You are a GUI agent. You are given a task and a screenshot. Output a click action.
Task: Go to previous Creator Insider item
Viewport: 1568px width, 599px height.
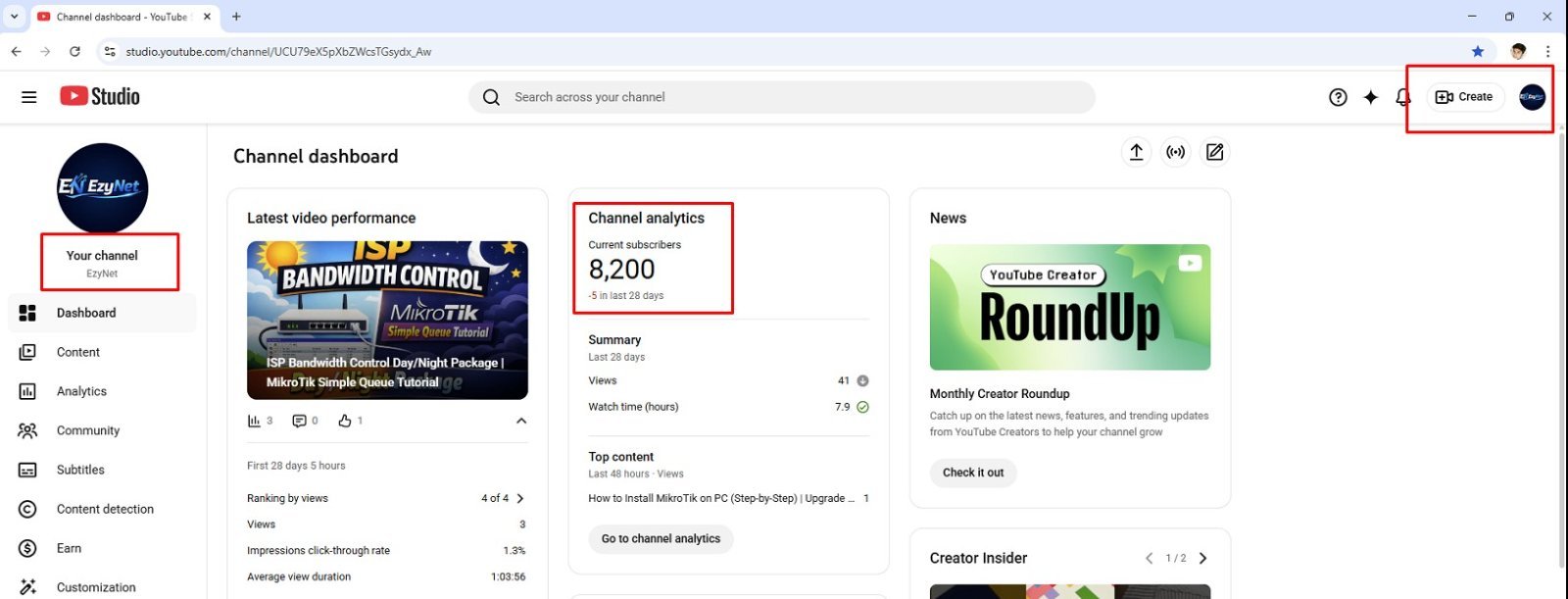coord(1150,558)
